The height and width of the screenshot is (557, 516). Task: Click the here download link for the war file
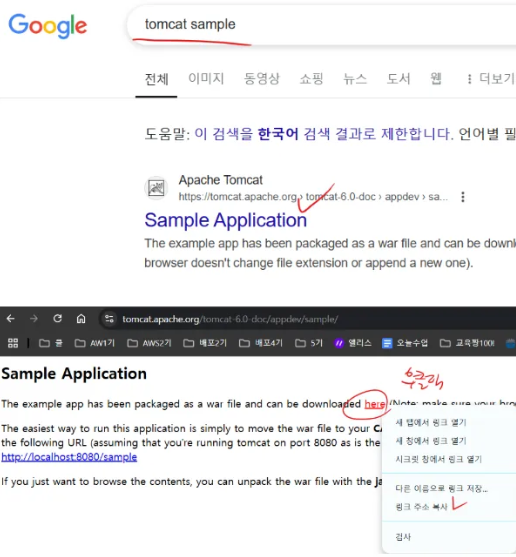(x=375, y=404)
